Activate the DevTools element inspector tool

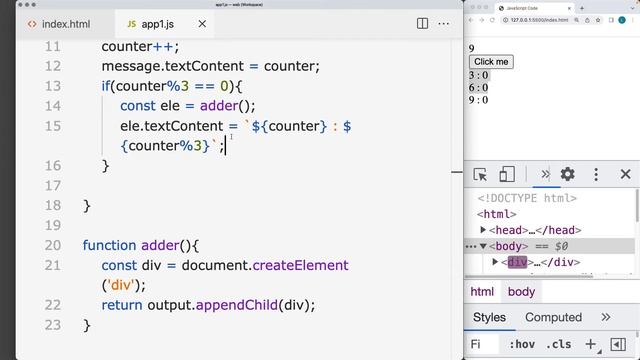[x=480, y=174]
